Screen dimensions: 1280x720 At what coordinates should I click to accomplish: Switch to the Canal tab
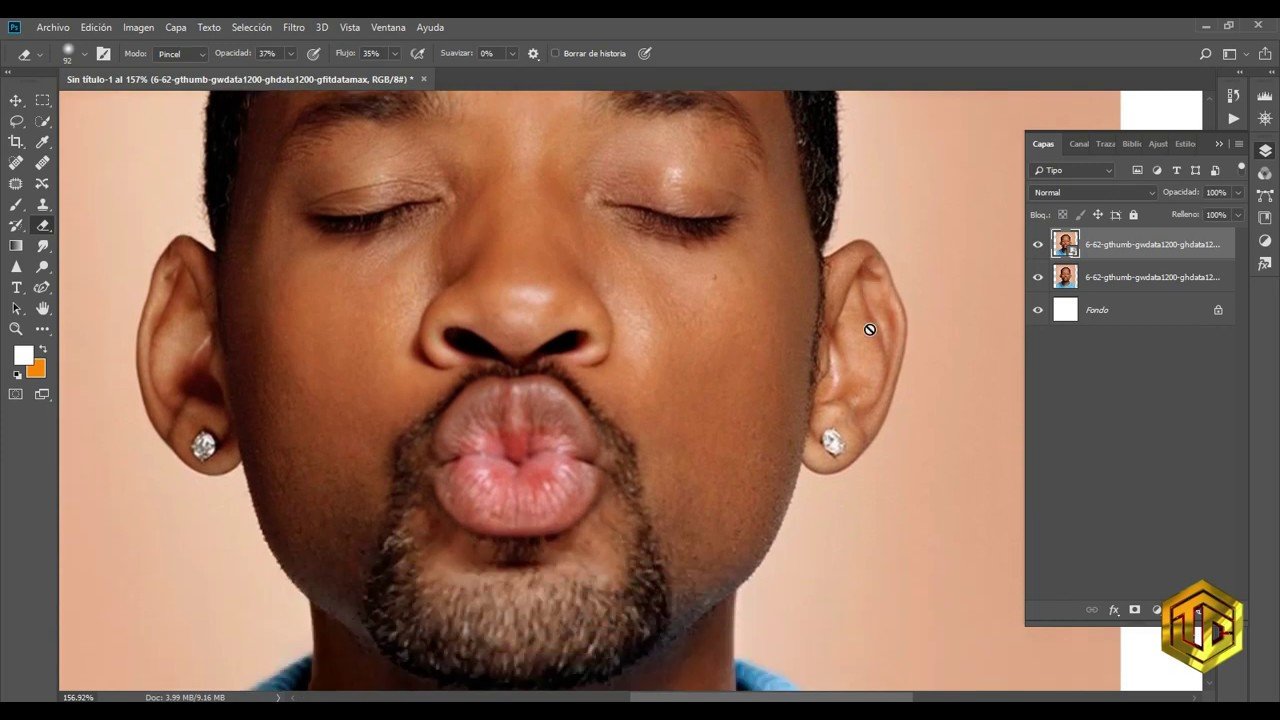click(1078, 144)
